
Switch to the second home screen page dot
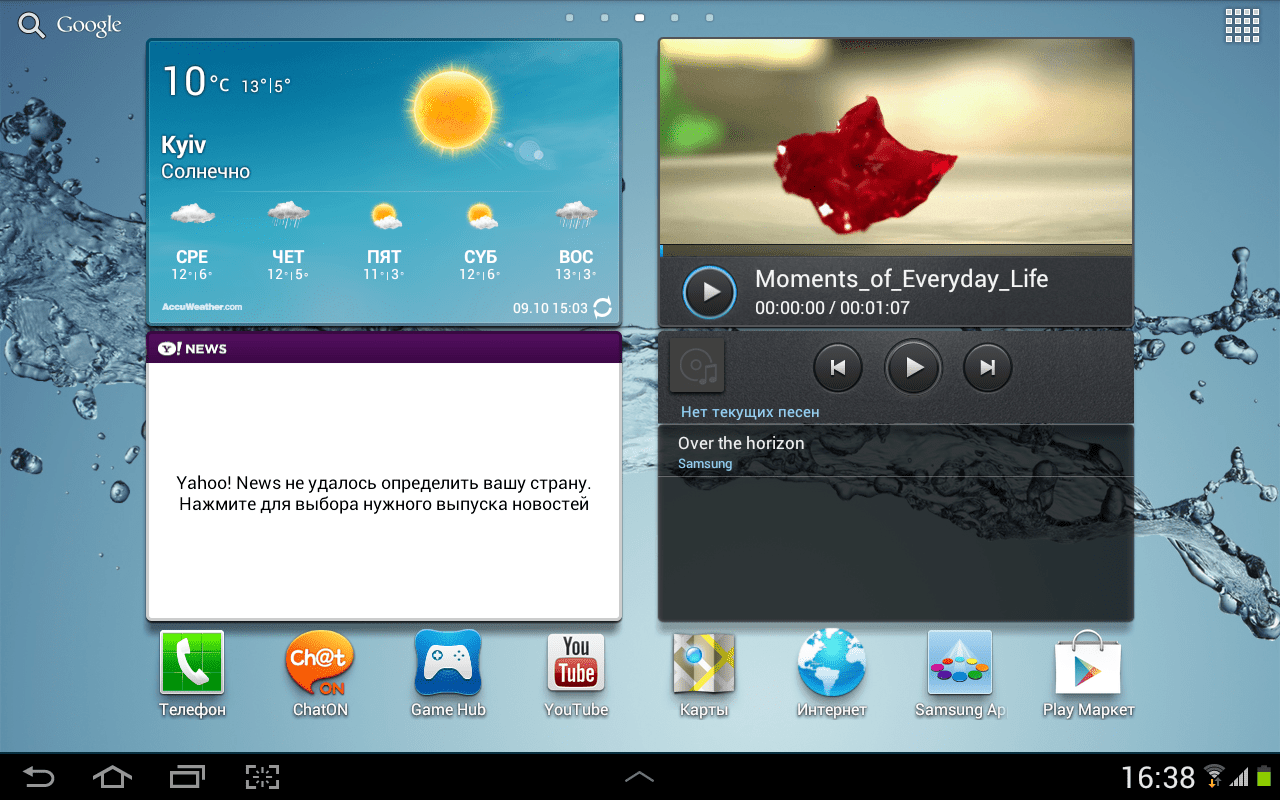pos(605,18)
